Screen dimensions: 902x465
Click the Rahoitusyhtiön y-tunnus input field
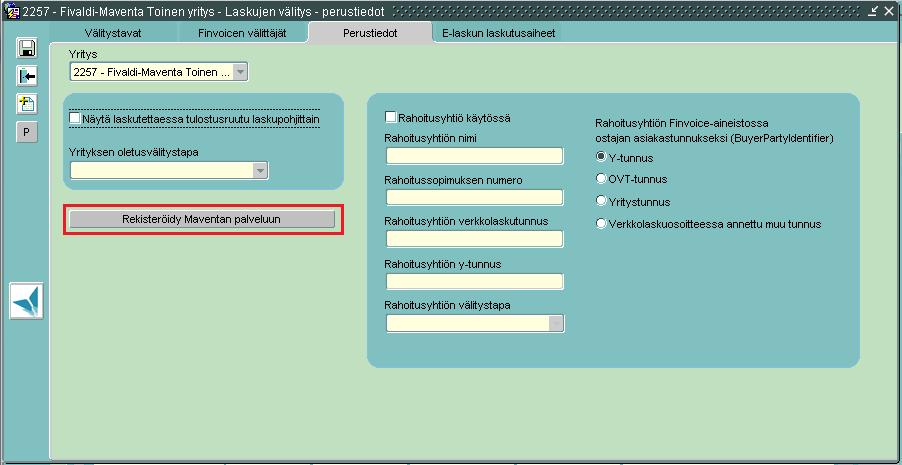pyautogui.click(x=475, y=281)
